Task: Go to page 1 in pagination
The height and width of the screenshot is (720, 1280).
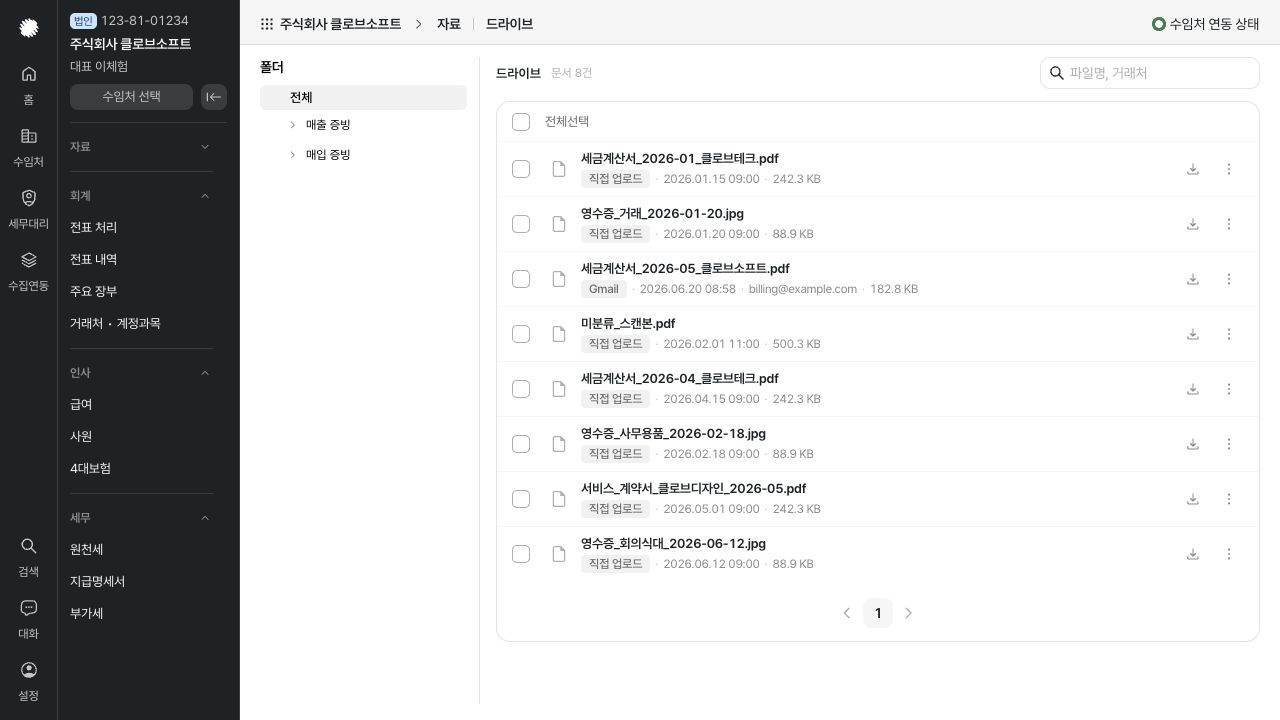Action: coord(878,613)
